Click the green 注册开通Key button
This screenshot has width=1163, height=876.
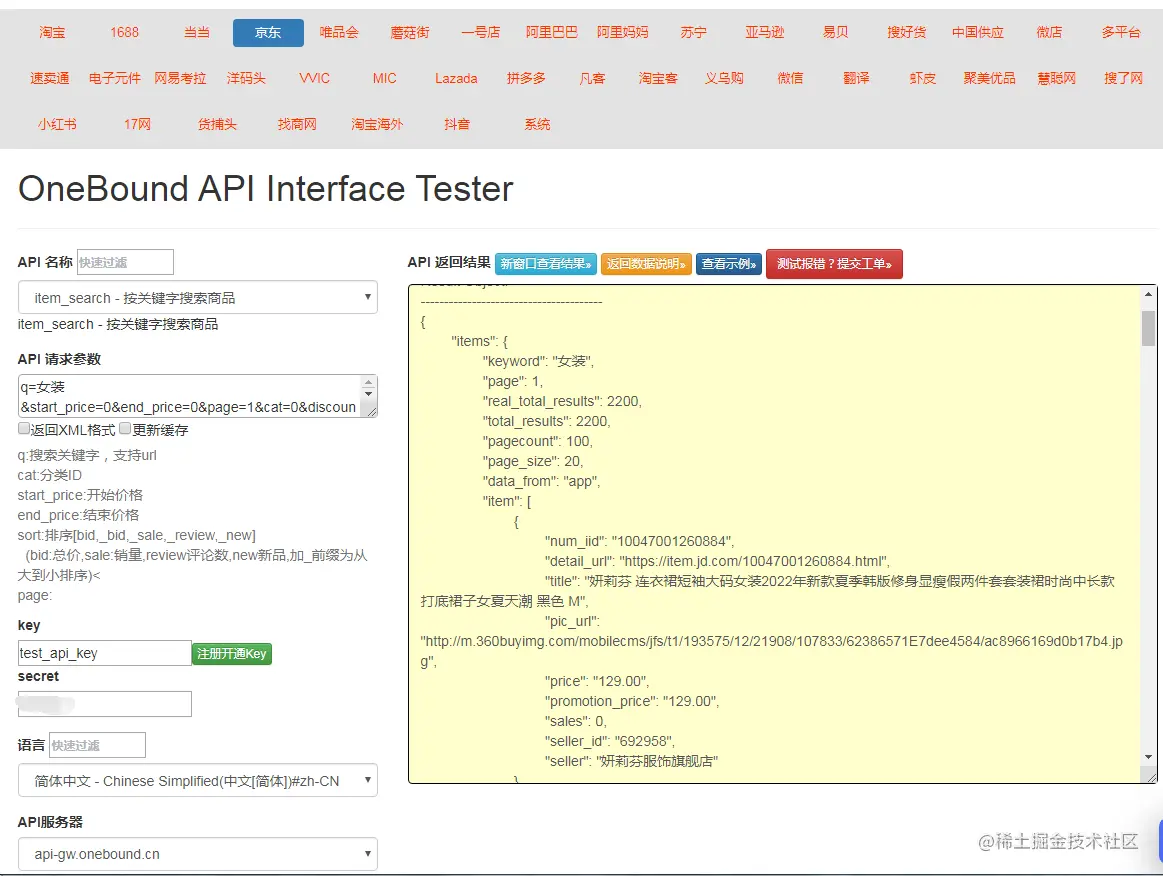coord(232,653)
